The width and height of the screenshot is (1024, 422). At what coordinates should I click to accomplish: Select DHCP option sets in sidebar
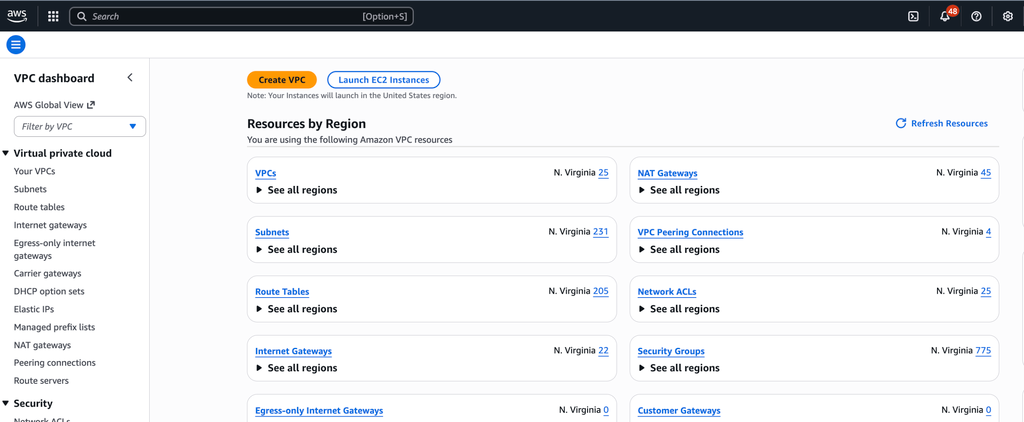(x=49, y=291)
